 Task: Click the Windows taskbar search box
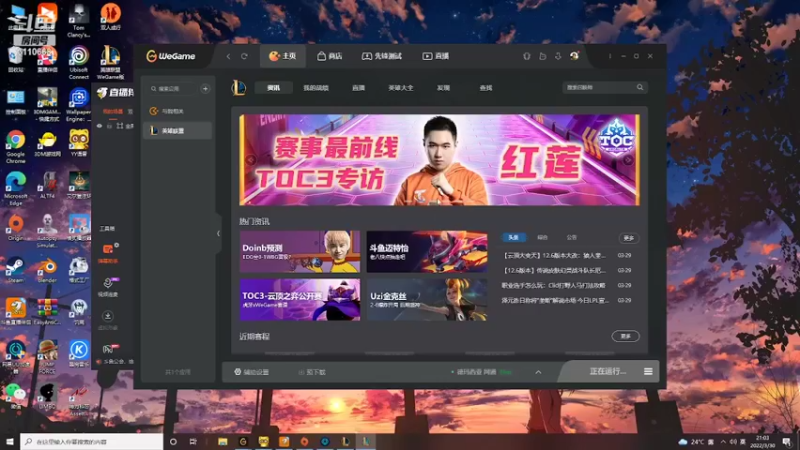coord(92,441)
